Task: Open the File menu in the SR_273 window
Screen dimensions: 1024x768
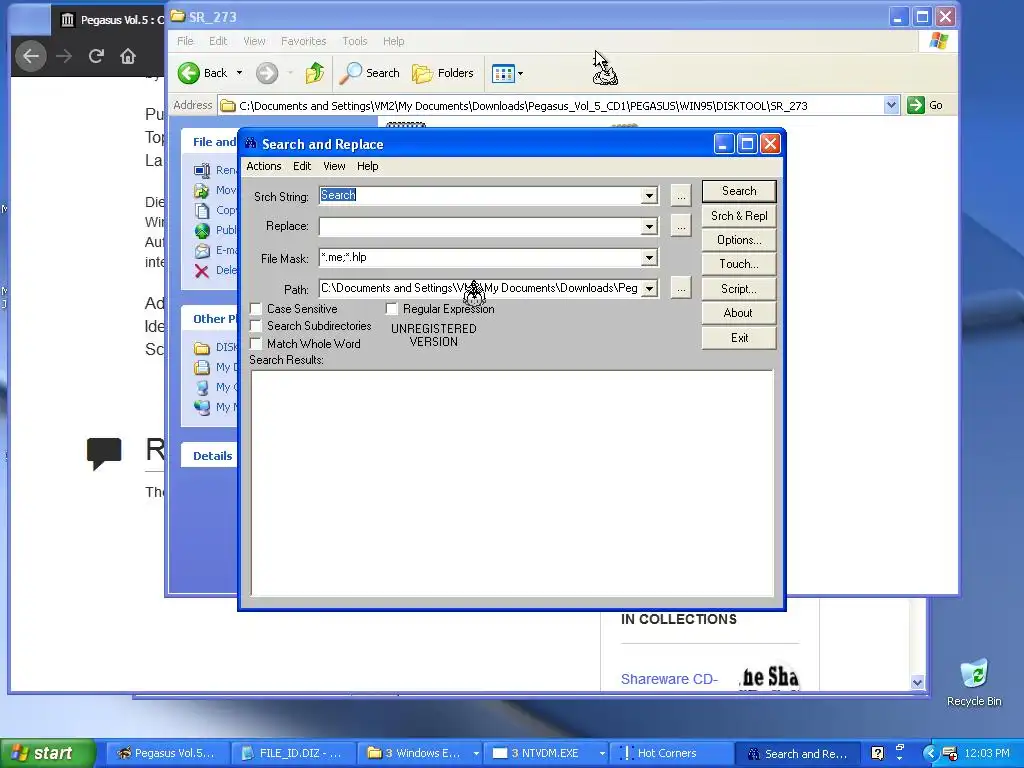Action: pos(185,41)
